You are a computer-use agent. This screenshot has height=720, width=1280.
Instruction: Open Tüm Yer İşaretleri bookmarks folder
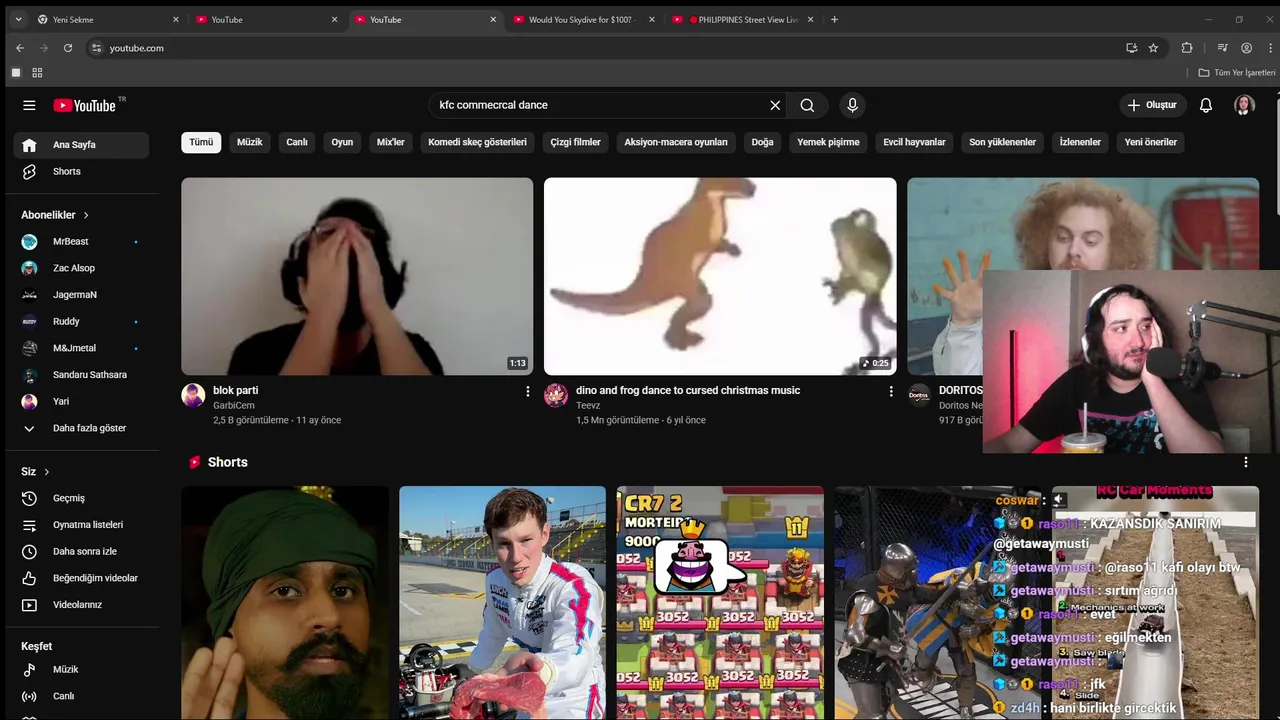(1237, 73)
